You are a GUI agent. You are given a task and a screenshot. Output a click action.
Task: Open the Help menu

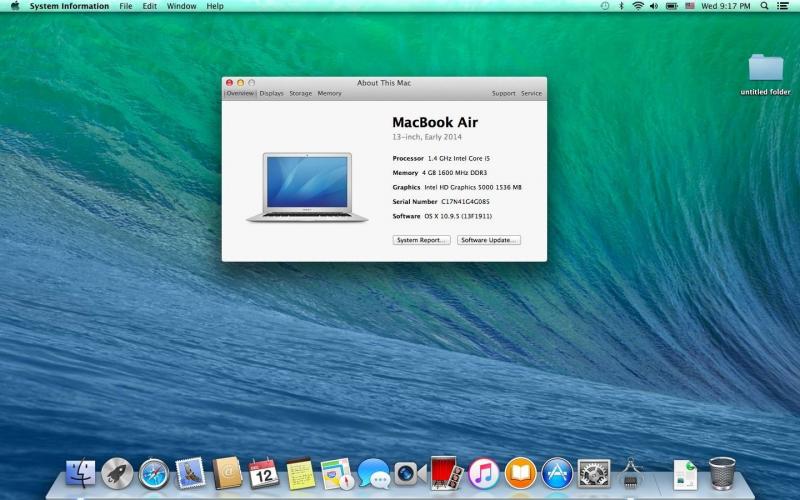click(215, 6)
